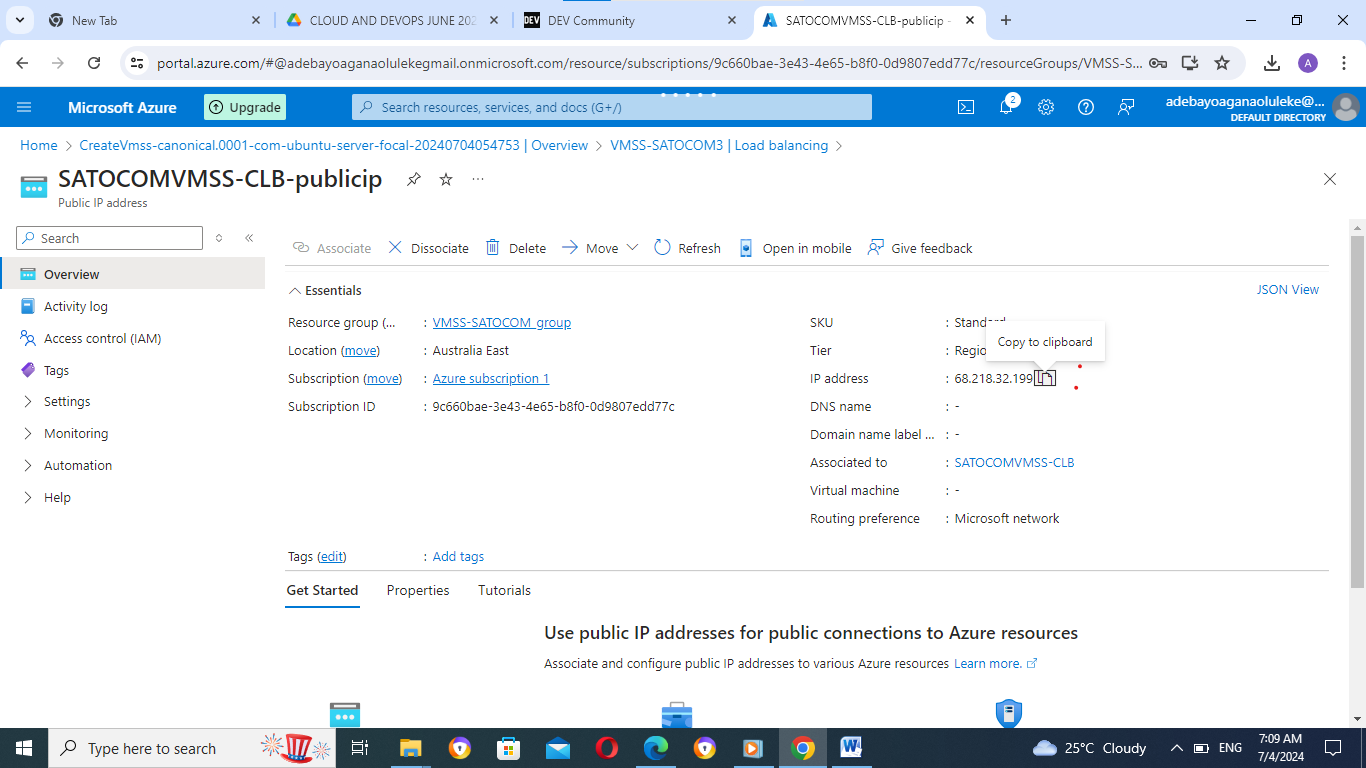Expand the Help menu group
The image size is (1366, 768).
[x=57, y=497]
